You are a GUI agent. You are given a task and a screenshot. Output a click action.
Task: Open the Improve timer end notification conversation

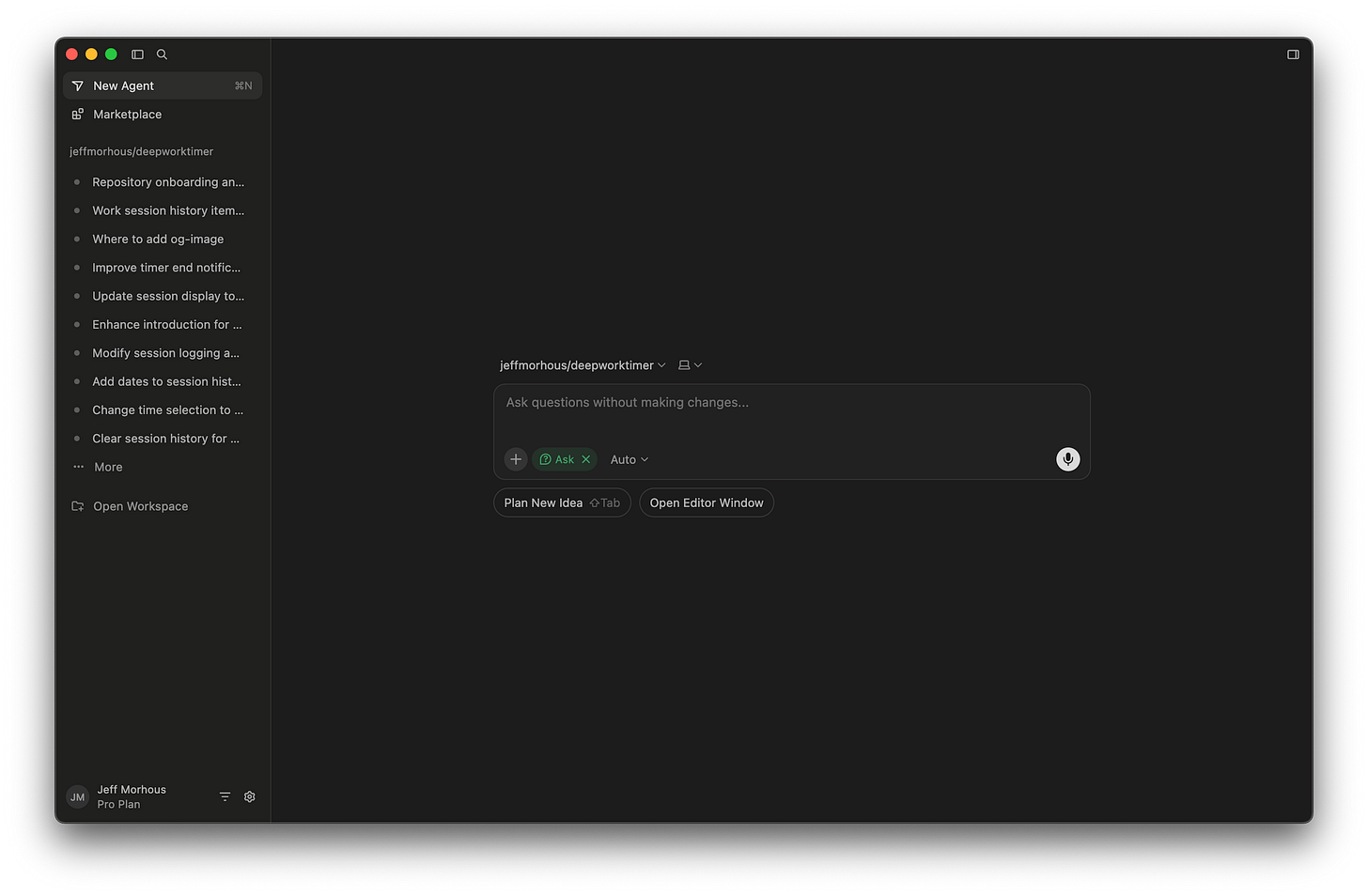point(165,268)
